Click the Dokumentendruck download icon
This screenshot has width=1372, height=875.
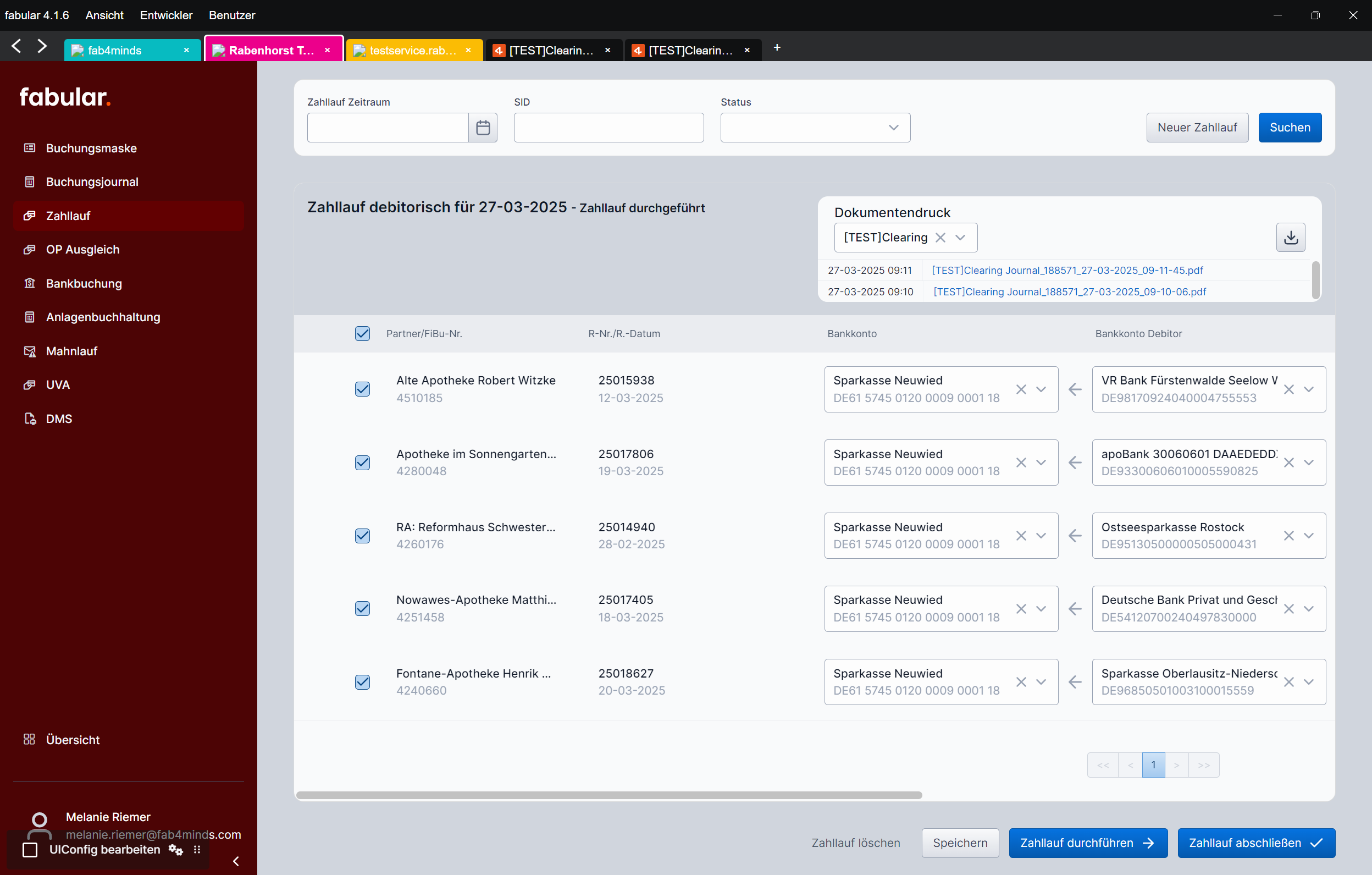click(x=1290, y=237)
